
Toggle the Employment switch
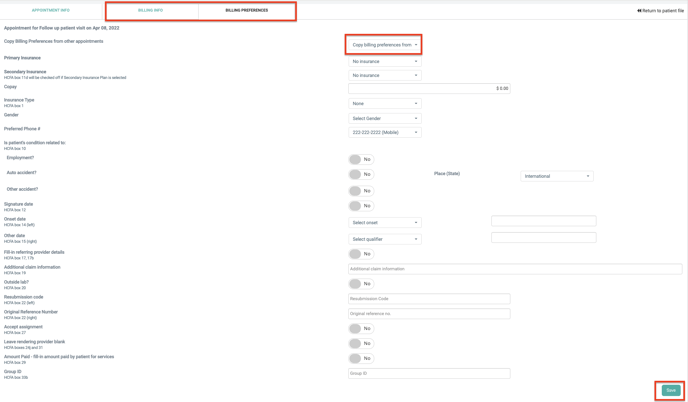coord(356,159)
